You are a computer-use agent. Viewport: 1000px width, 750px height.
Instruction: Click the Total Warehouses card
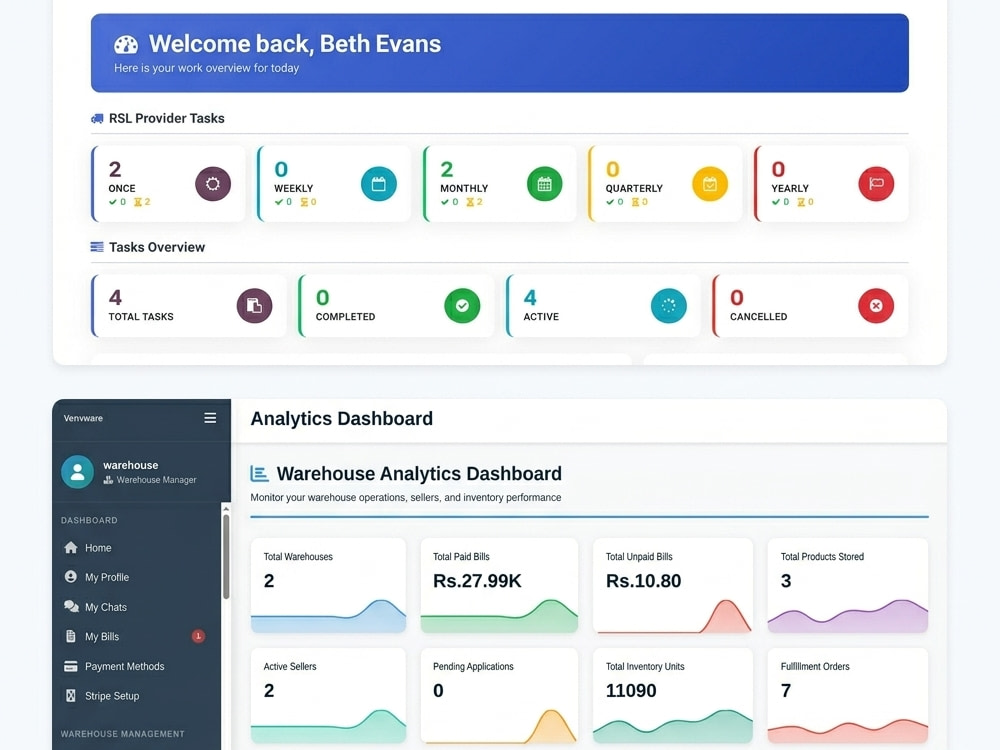(328, 585)
